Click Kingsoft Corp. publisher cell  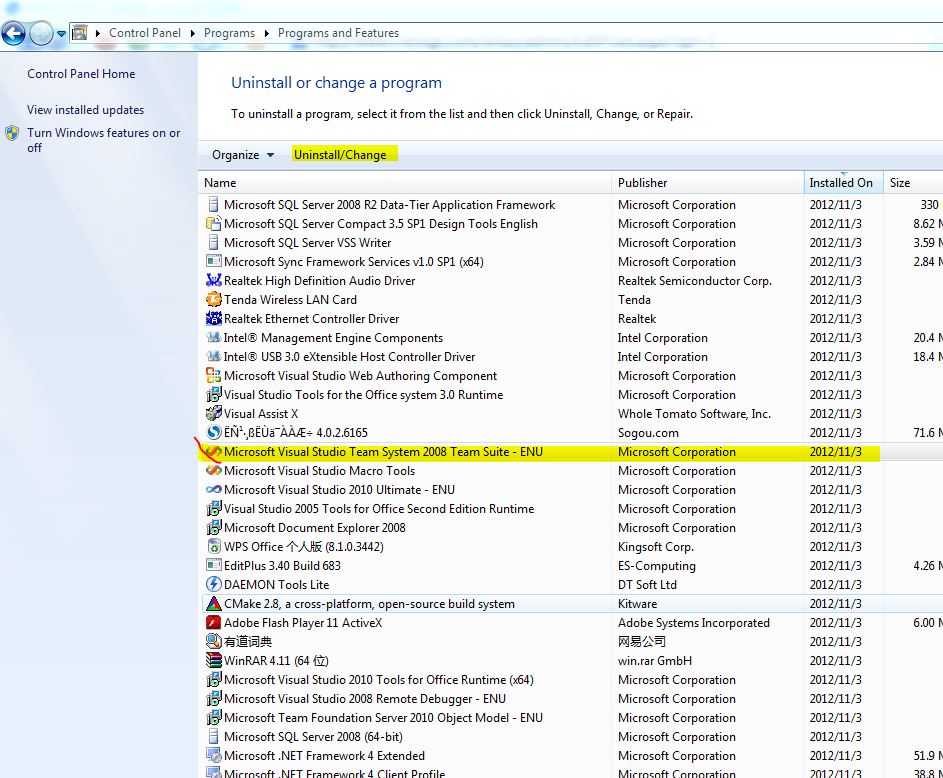(656, 547)
